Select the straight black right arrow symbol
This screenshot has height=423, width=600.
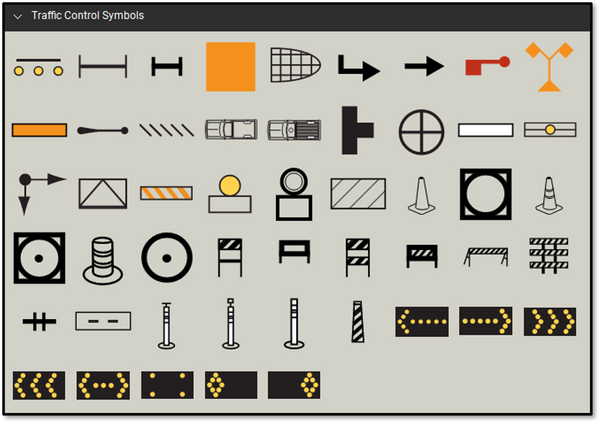[424, 67]
